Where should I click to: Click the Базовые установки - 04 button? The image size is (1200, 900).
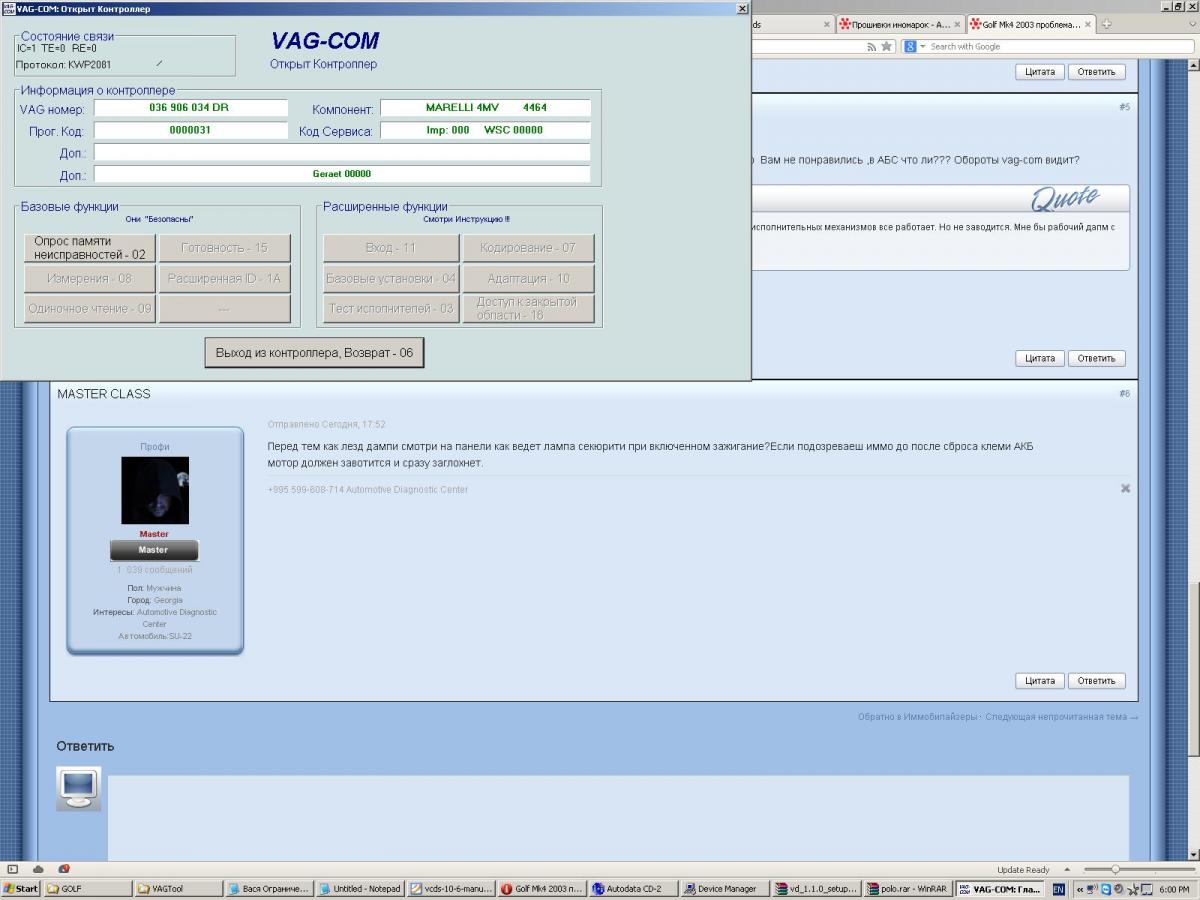pyautogui.click(x=391, y=279)
